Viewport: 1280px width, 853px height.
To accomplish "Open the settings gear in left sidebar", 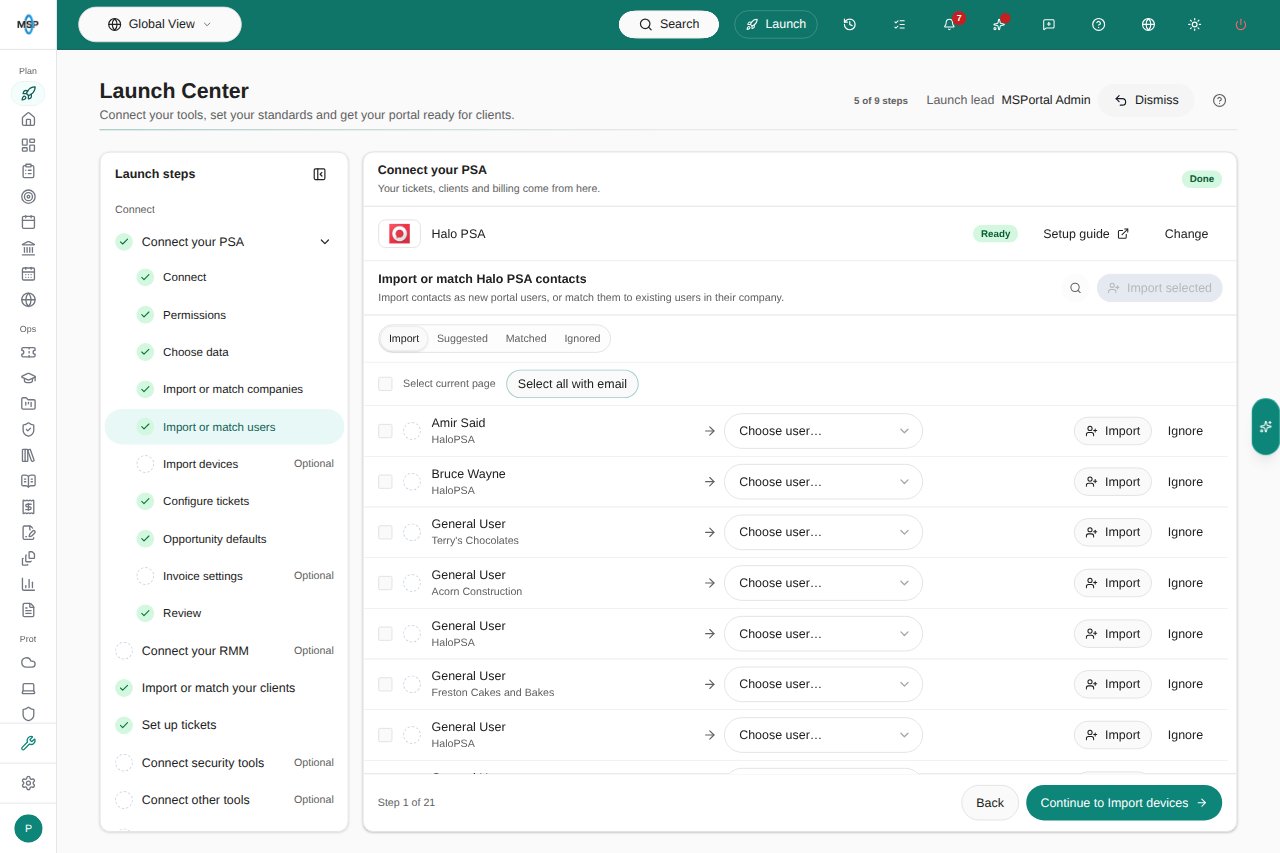I will tap(28, 783).
